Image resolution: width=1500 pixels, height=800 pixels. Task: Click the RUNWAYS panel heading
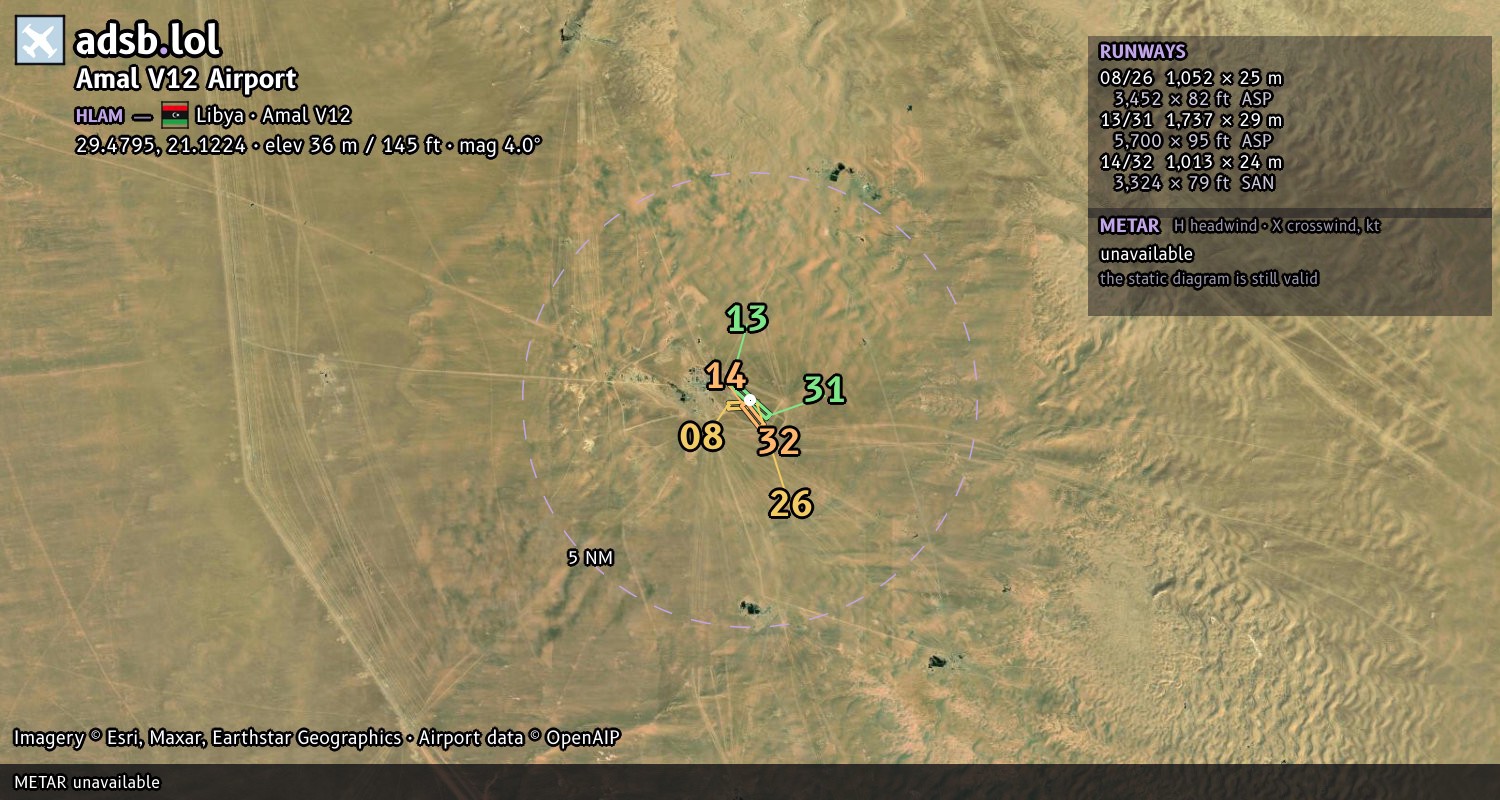tap(1142, 52)
